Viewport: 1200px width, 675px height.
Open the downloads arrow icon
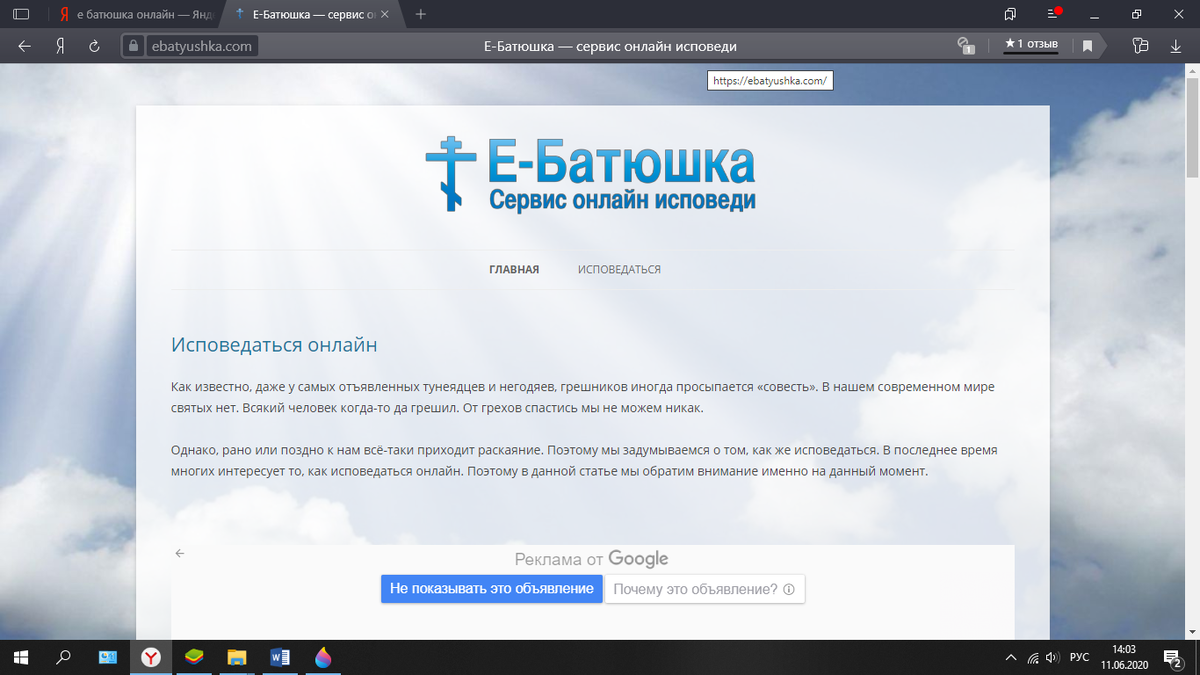coord(1176,46)
